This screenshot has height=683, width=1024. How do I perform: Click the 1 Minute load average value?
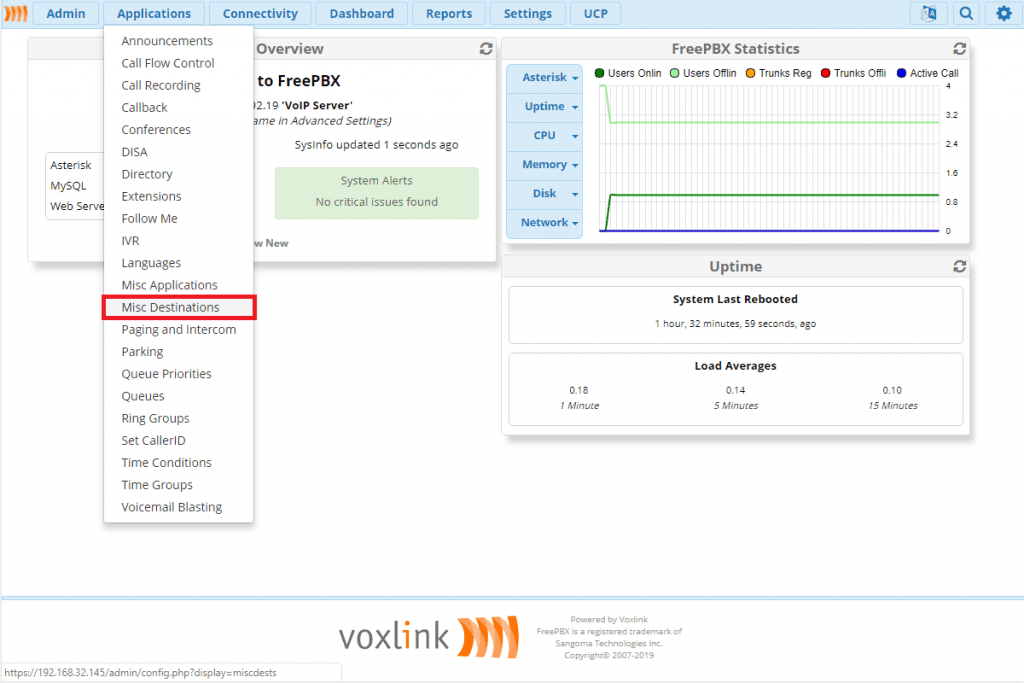click(579, 390)
